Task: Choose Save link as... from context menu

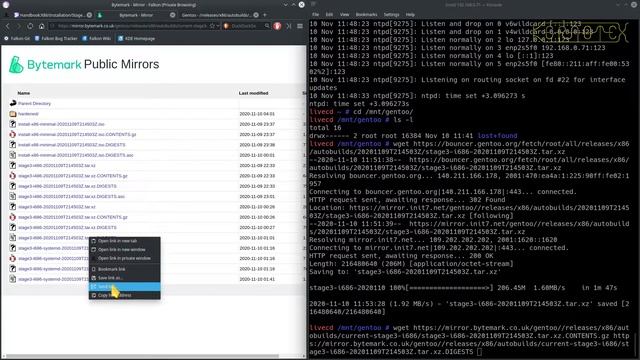Action: tap(124, 278)
